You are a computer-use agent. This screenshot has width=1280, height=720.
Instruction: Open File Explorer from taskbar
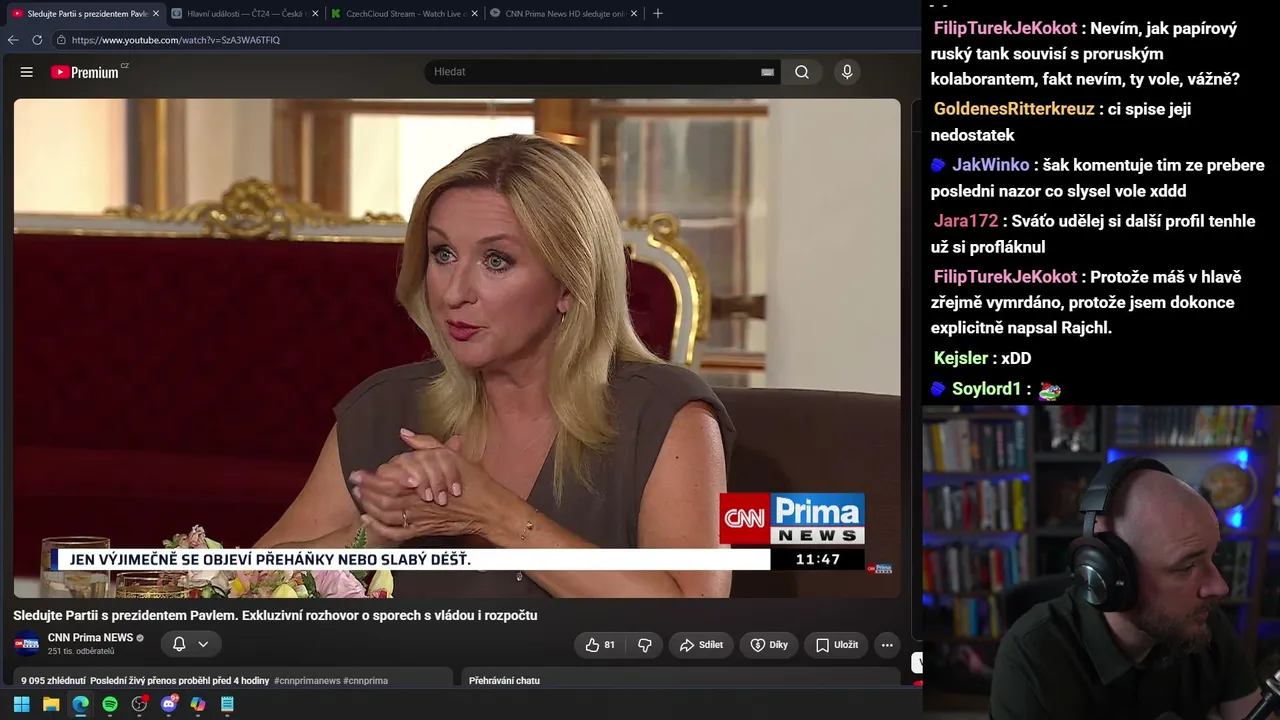[x=51, y=704]
